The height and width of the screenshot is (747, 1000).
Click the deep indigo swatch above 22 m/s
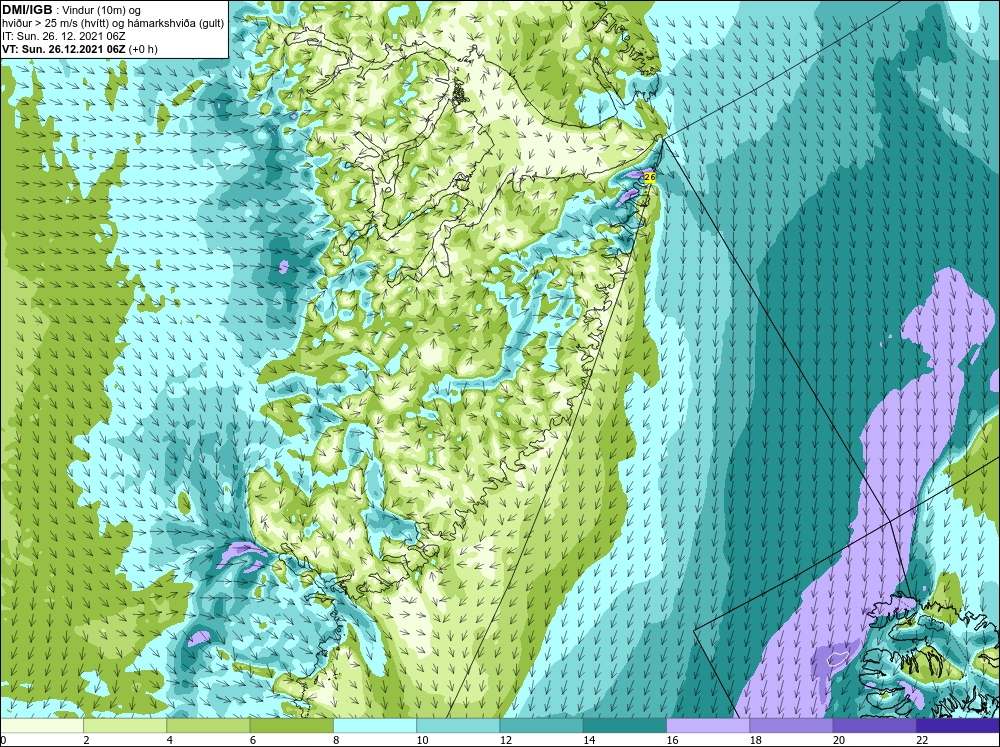pos(958,725)
